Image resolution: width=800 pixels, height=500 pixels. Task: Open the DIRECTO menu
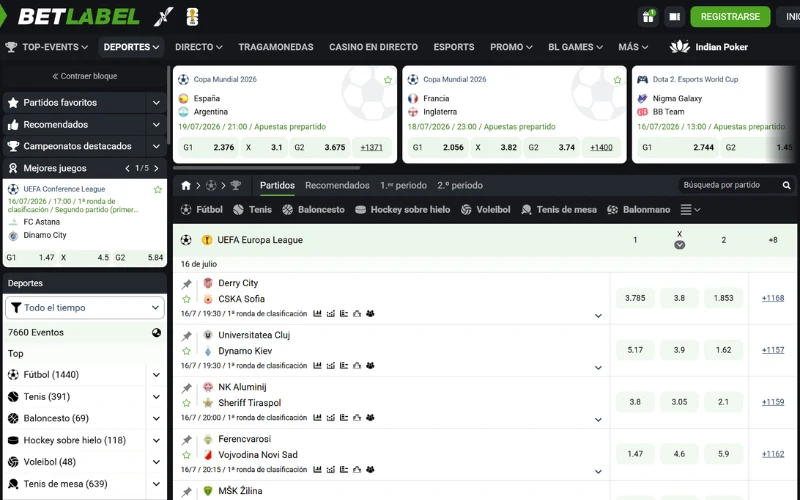pyautogui.click(x=198, y=47)
